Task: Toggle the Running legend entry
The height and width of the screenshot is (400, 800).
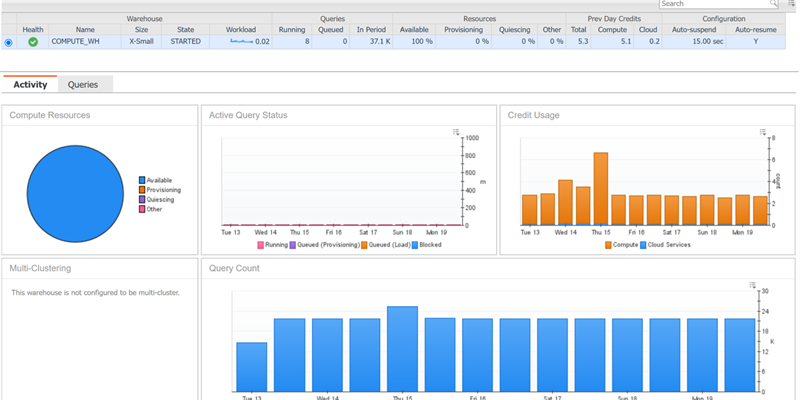Action: pos(273,245)
